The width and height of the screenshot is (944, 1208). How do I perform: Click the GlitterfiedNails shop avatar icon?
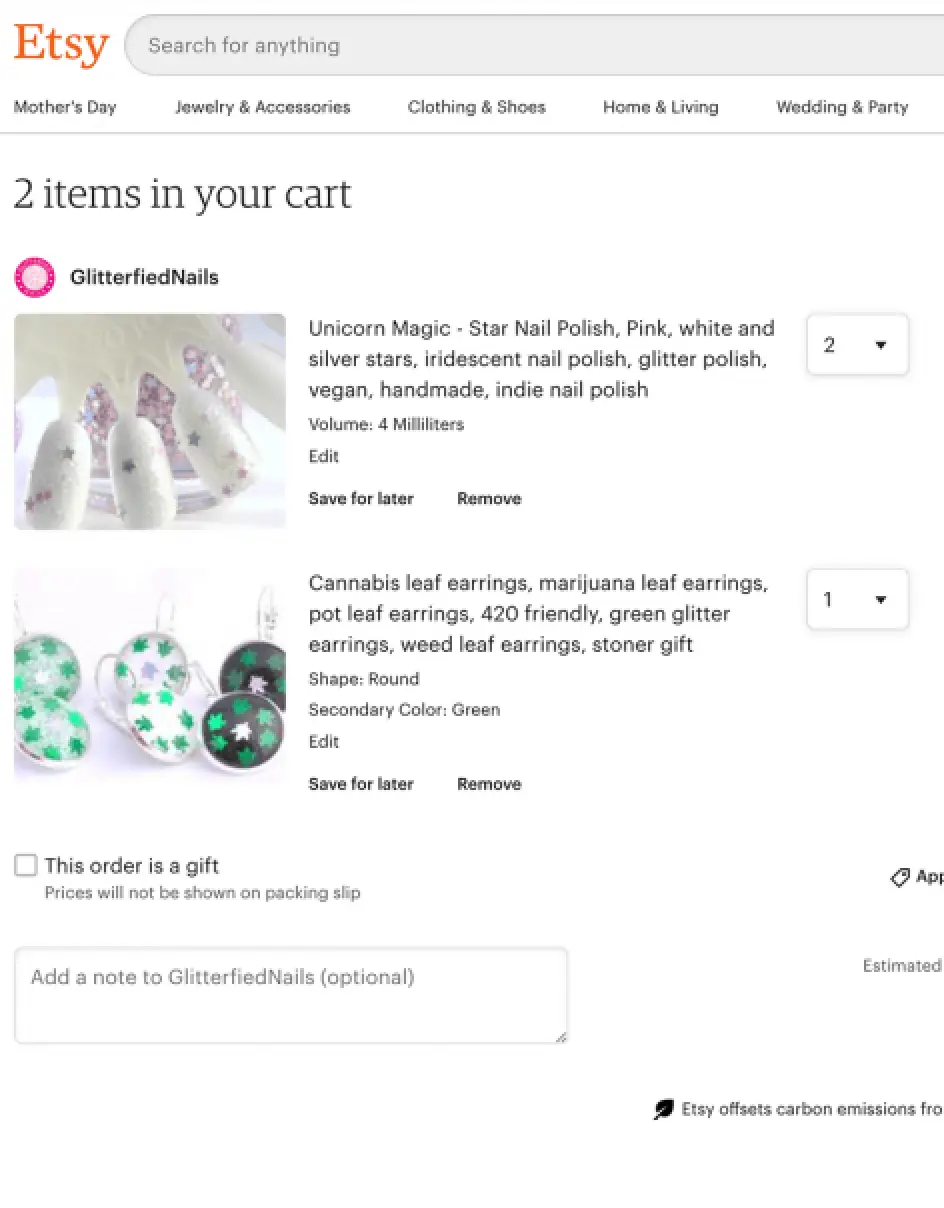pos(34,277)
